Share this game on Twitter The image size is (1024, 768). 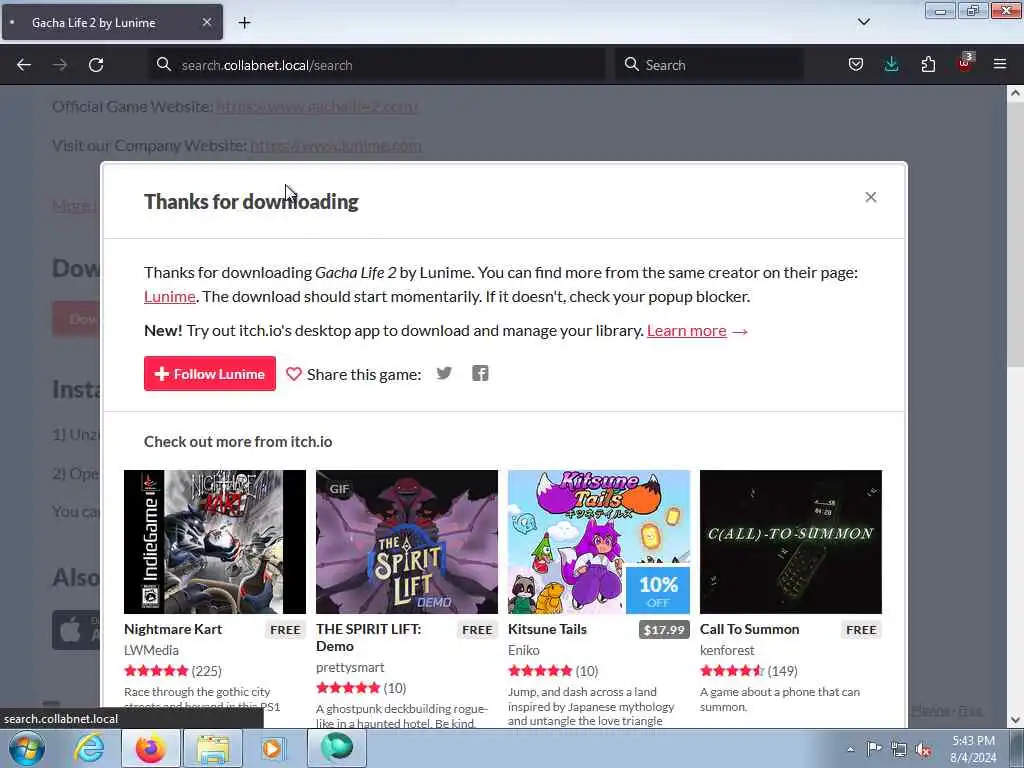[x=444, y=374]
